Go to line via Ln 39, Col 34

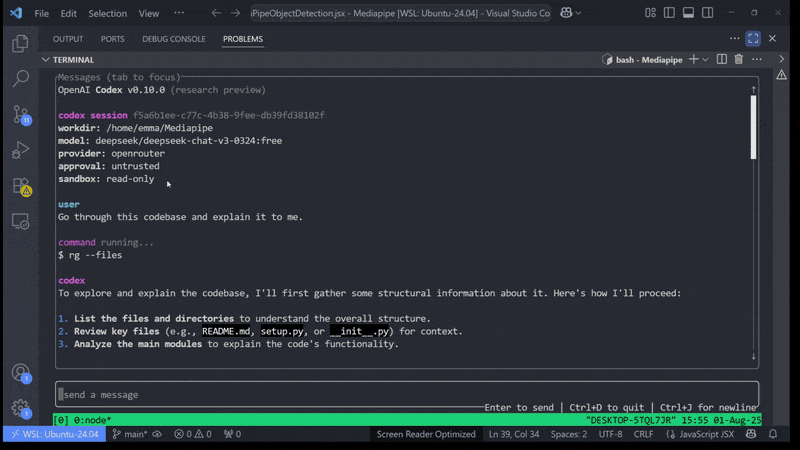(514, 434)
